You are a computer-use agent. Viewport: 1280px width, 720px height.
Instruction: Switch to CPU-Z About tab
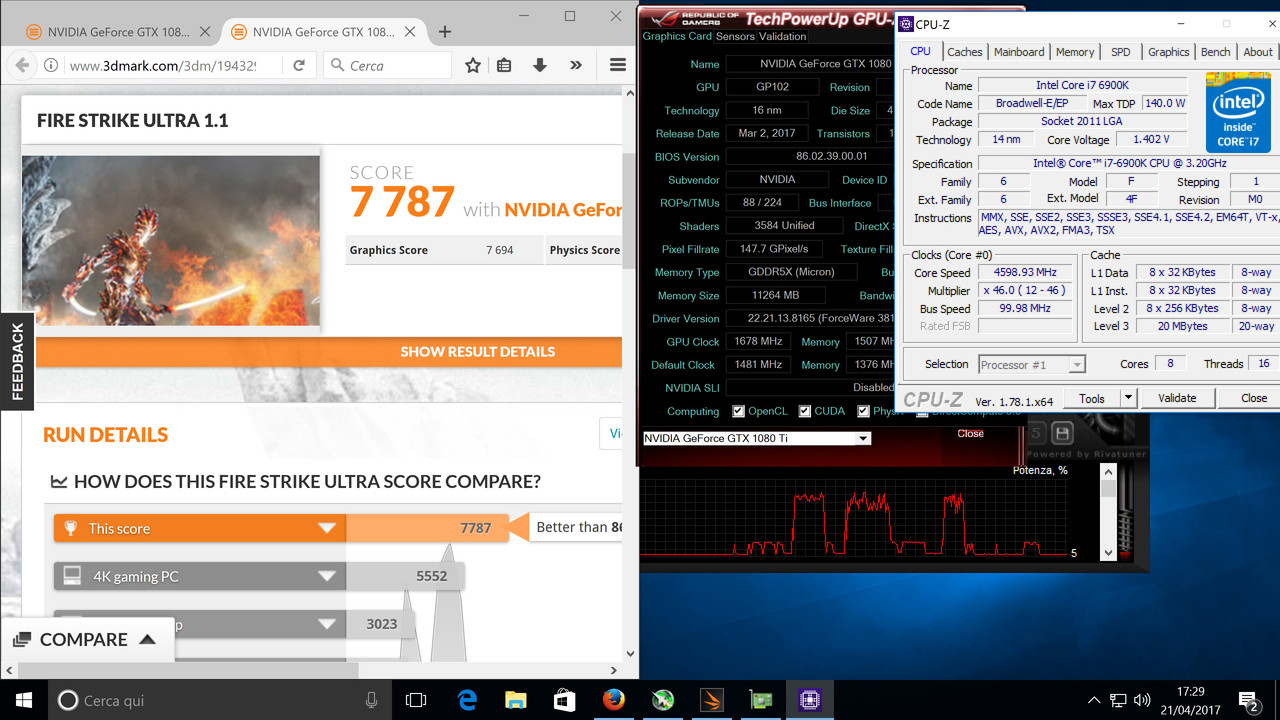click(1258, 52)
